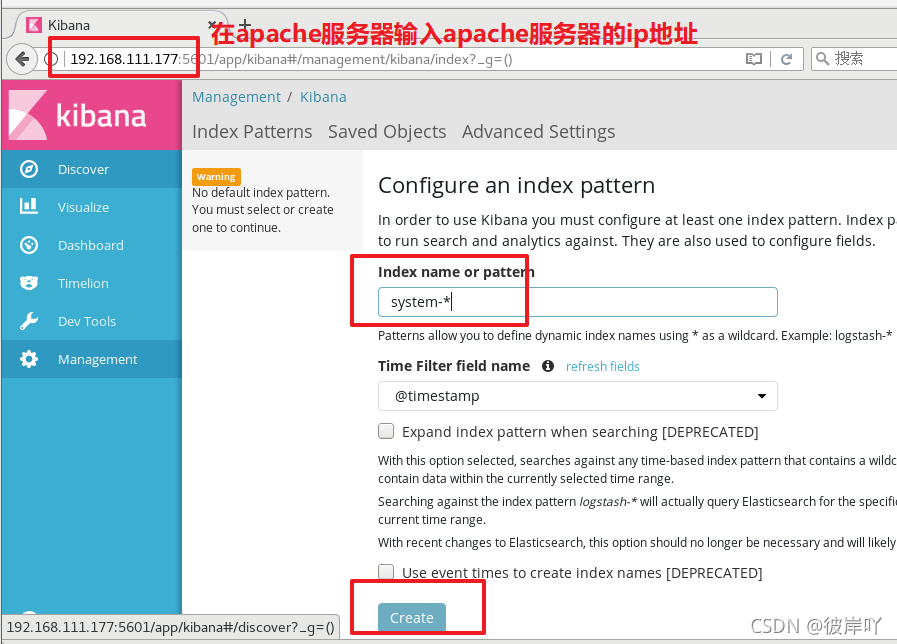Click the browser back arrow button
Viewport: 897px width, 644px height.
coord(22,59)
